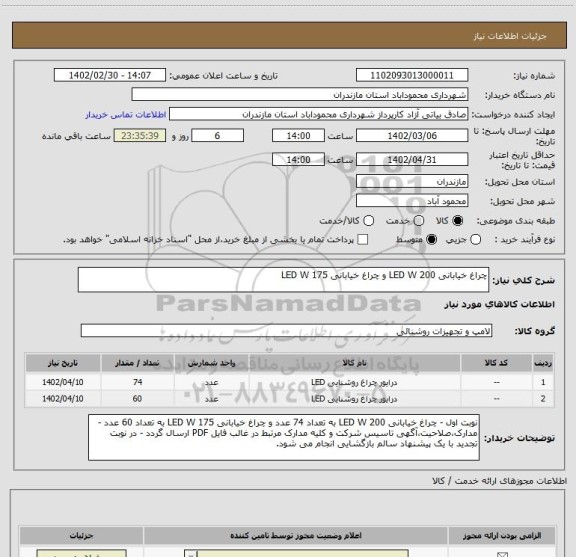
Task: Click the buyer organization name field
Action: (300, 95)
